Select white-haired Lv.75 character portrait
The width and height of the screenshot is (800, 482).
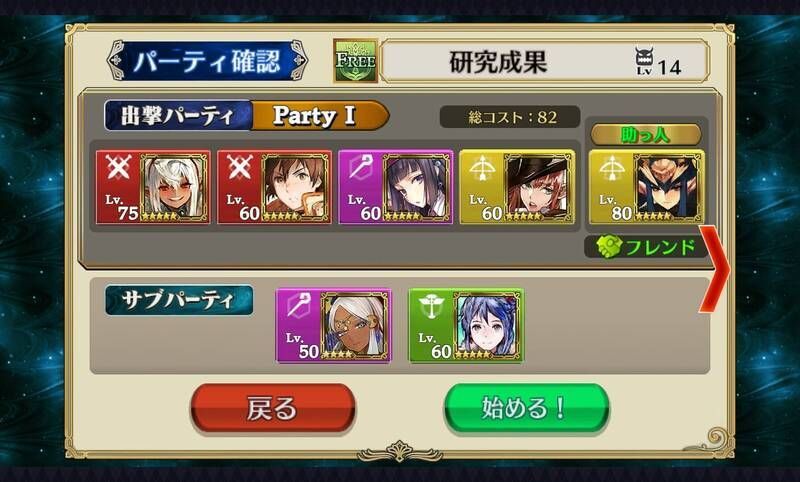(x=174, y=188)
